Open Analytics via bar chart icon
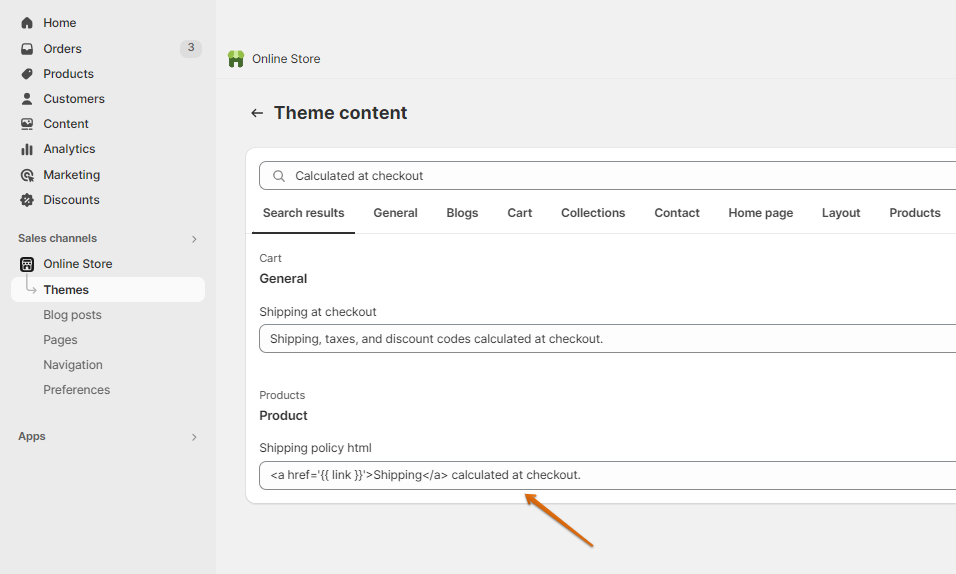Viewport: 956px width, 574px height. [x=27, y=149]
